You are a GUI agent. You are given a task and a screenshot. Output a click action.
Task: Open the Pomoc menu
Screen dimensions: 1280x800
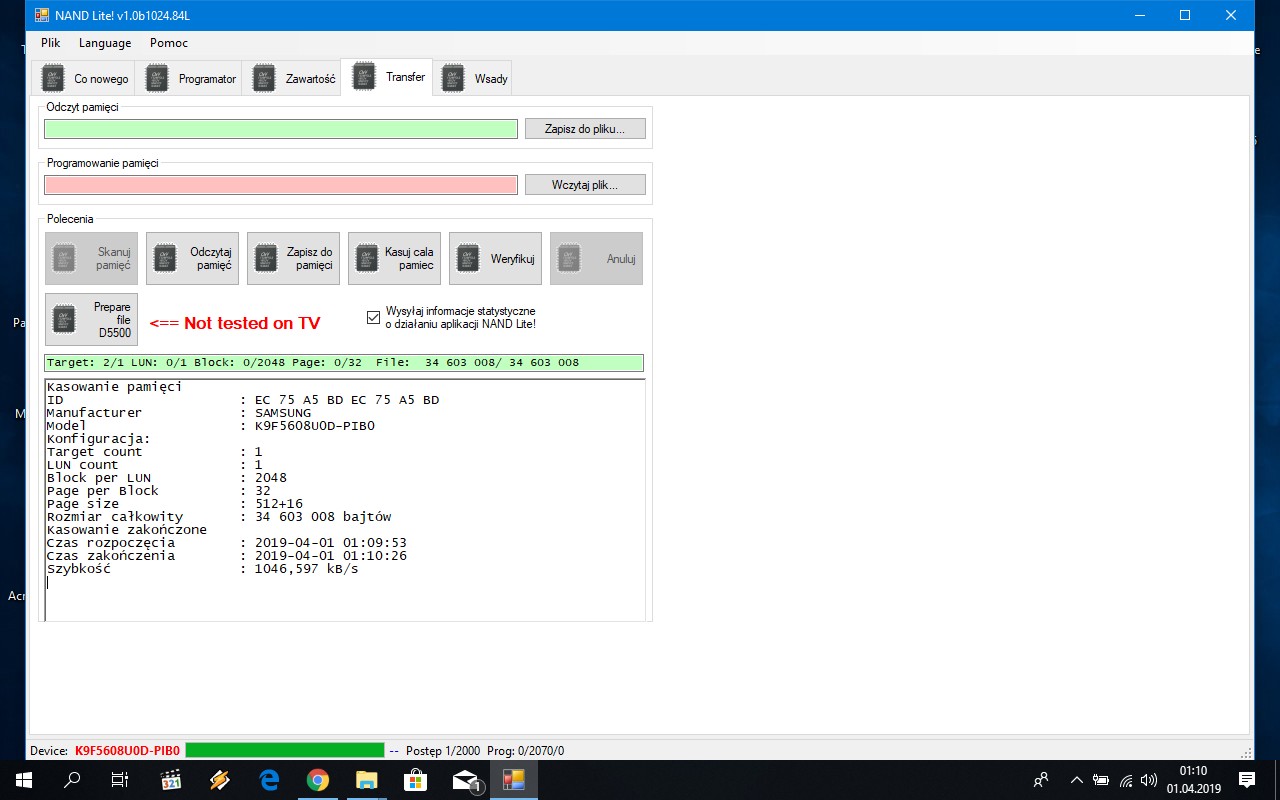(169, 43)
